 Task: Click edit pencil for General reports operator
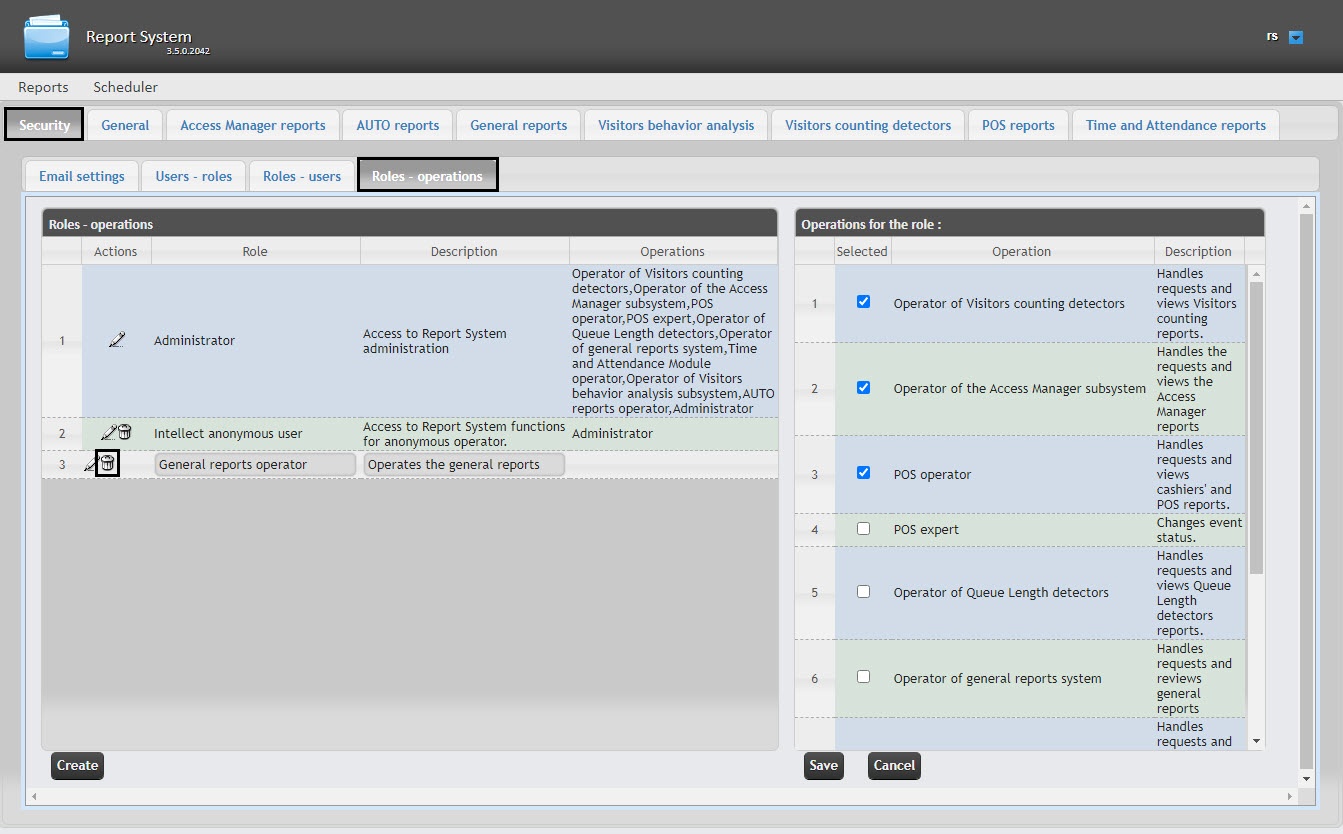pyautogui.click(x=90, y=464)
